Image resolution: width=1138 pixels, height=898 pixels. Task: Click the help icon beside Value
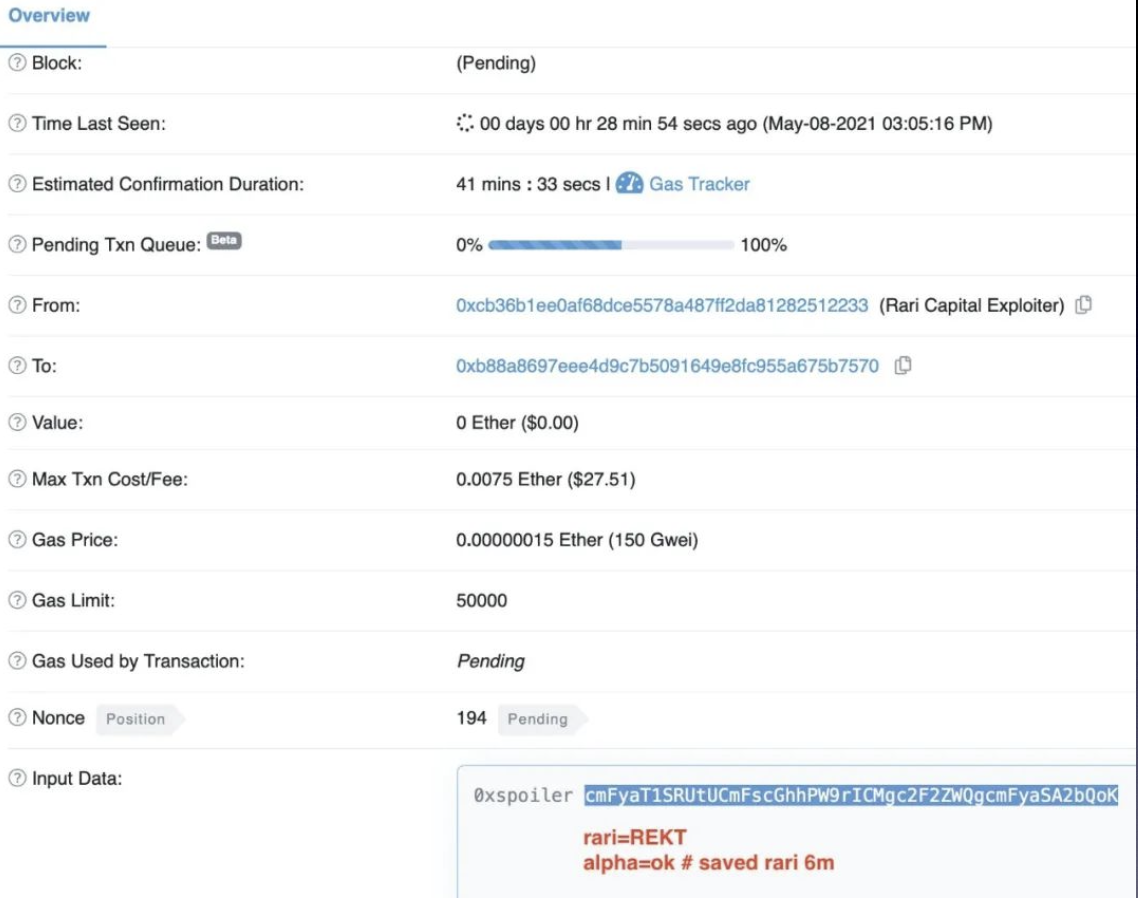pyautogui.click(x=17, y=423)
